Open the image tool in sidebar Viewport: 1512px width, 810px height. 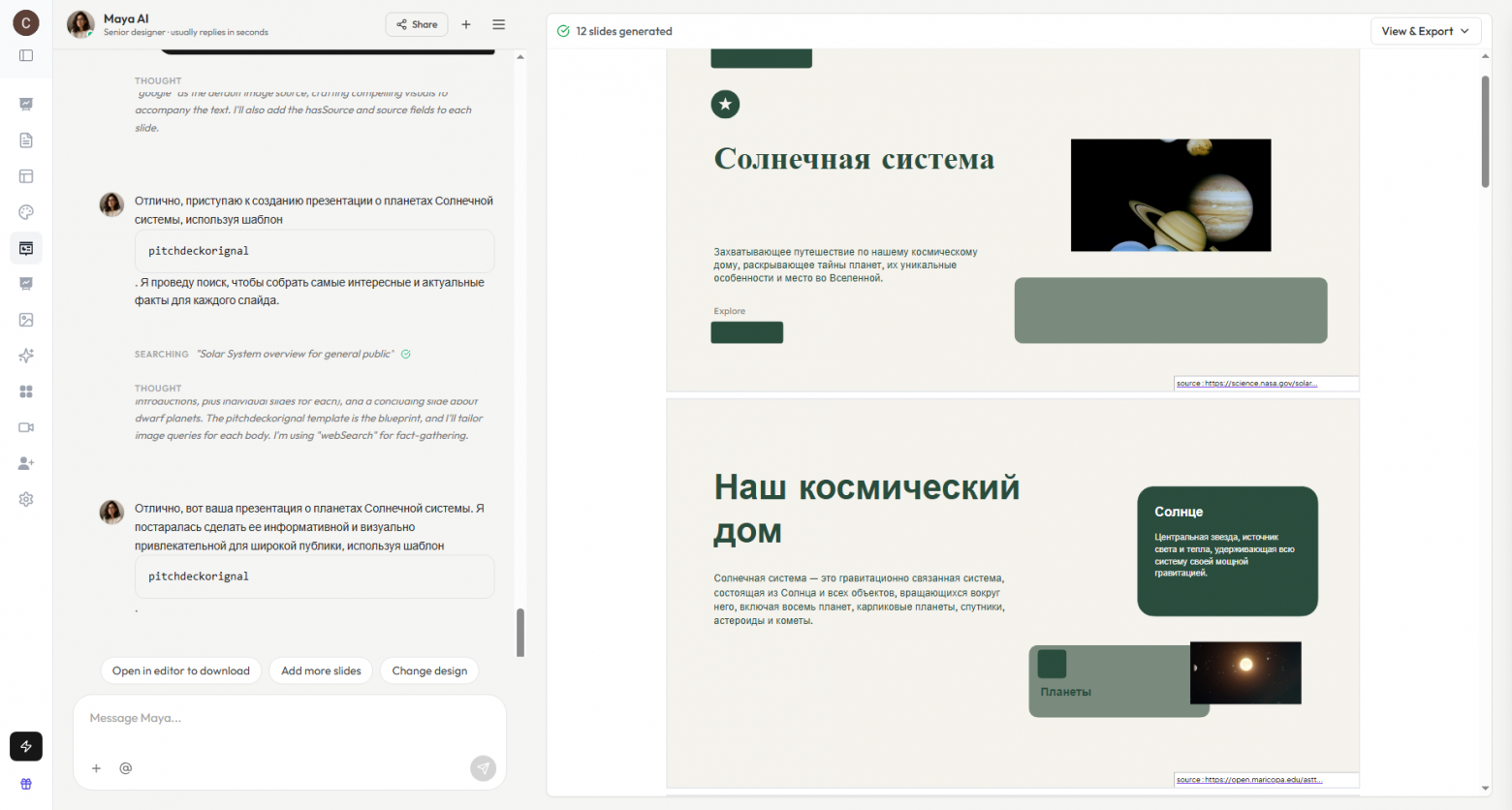[26, 320]
